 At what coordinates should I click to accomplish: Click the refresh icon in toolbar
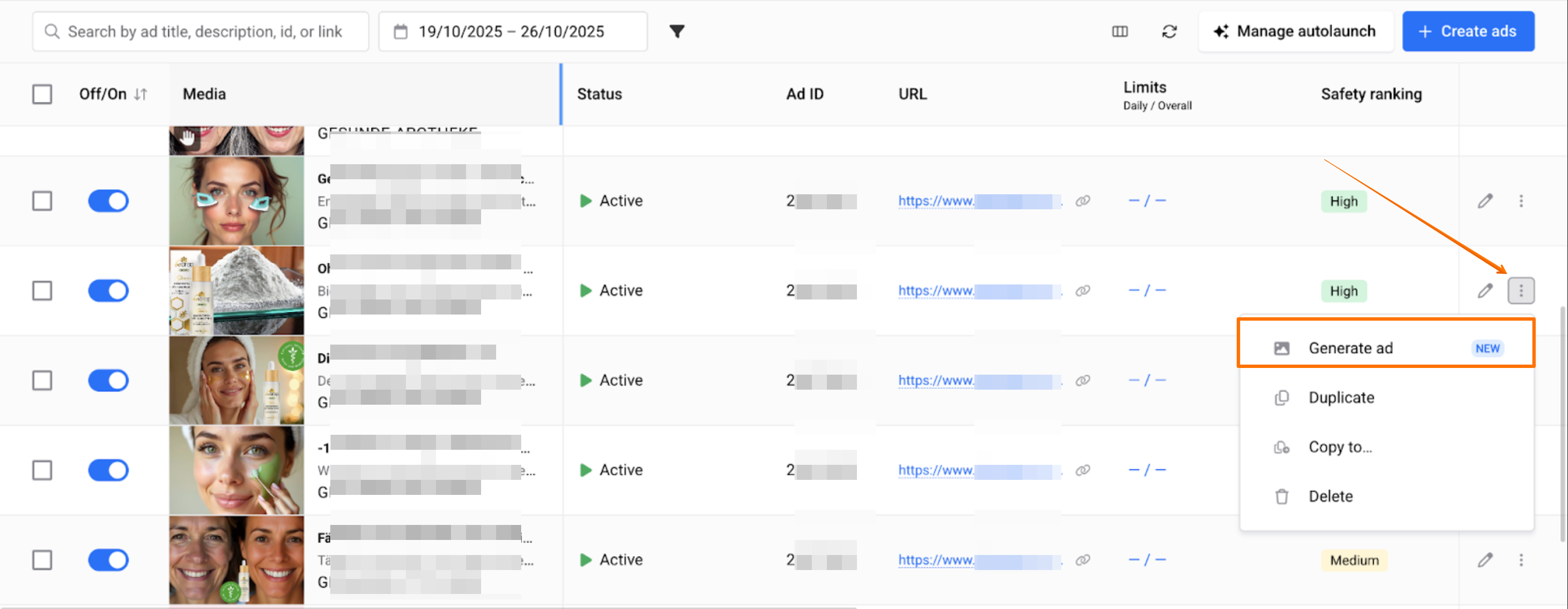pyautogui.click(x=1169, y=32)
